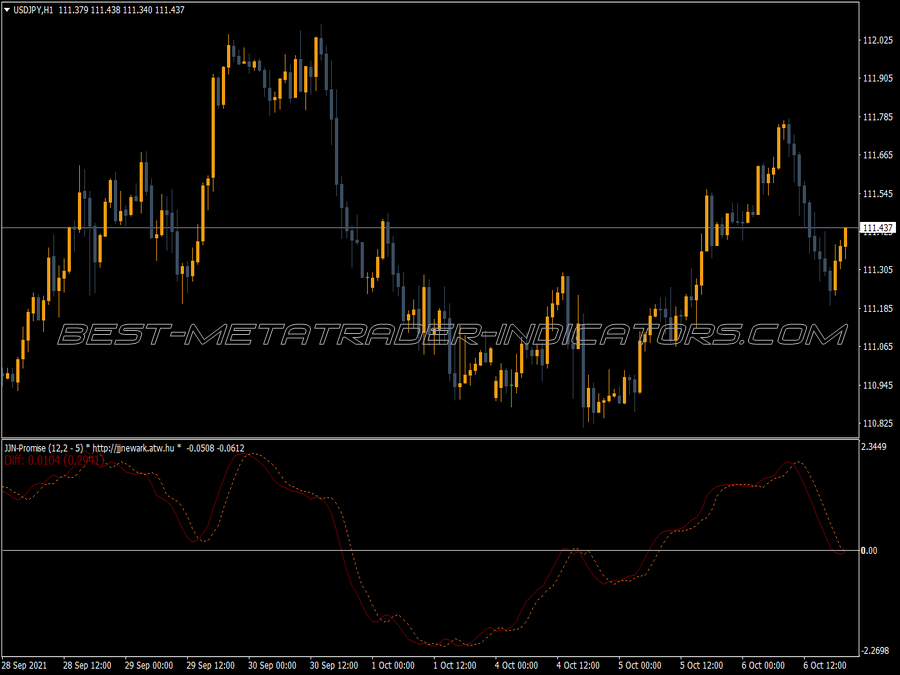Click the indicator values -0.0508 -0.0612

coord(215,448)
